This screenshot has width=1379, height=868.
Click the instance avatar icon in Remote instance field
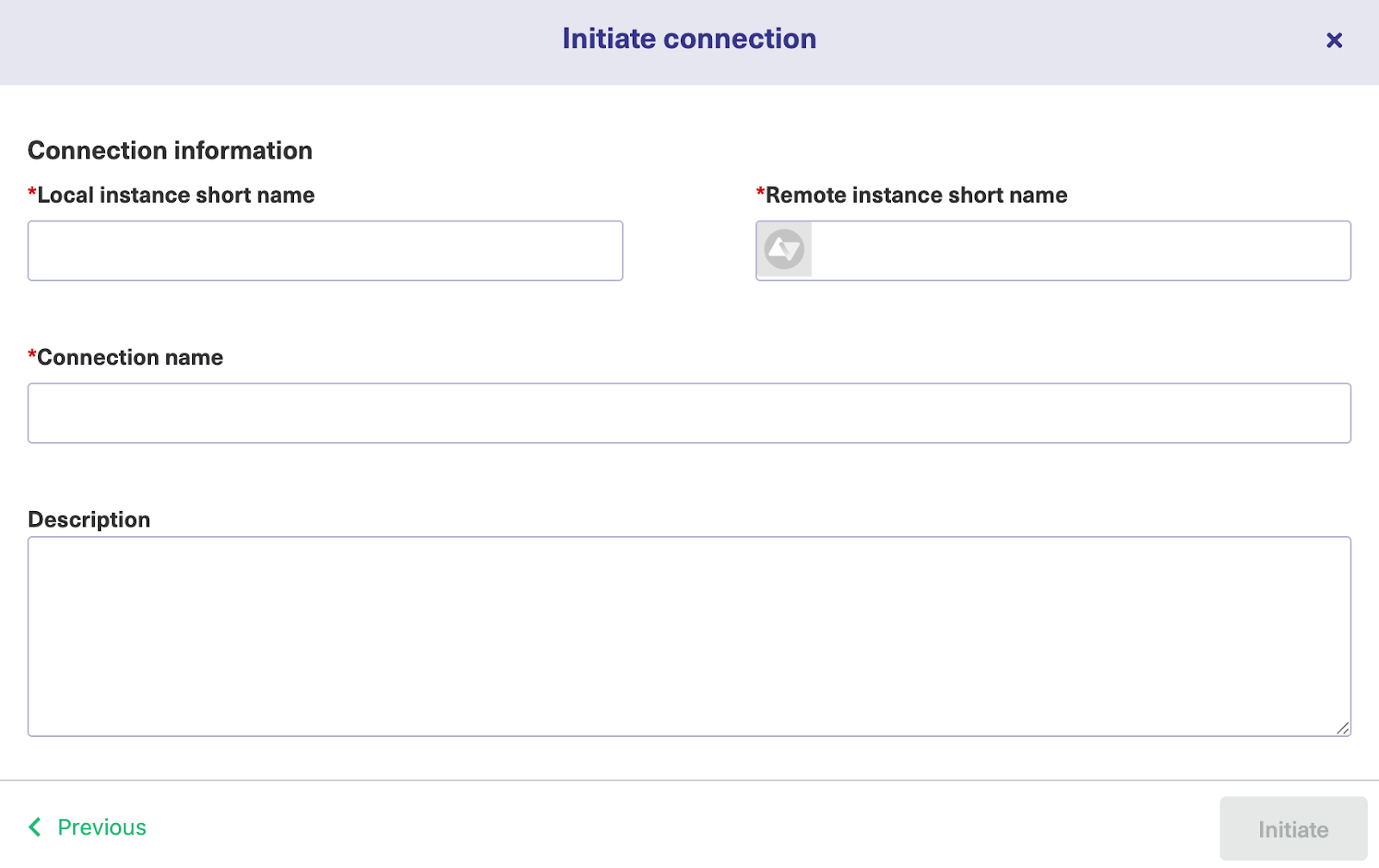pos(784,249)
